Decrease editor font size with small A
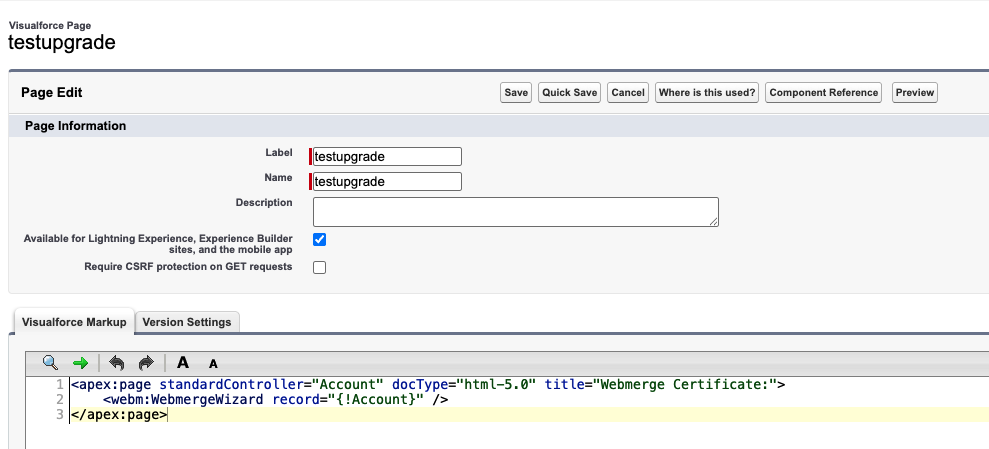Screen dimensions: 989x449 213,363
